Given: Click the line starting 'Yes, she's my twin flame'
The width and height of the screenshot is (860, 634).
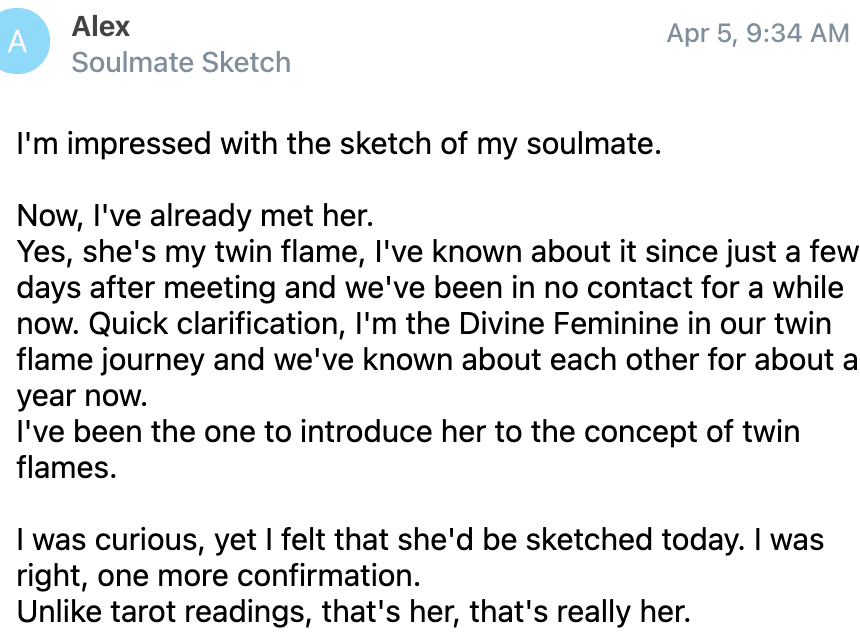Looking at the screenshot, I should pos(437,252).
